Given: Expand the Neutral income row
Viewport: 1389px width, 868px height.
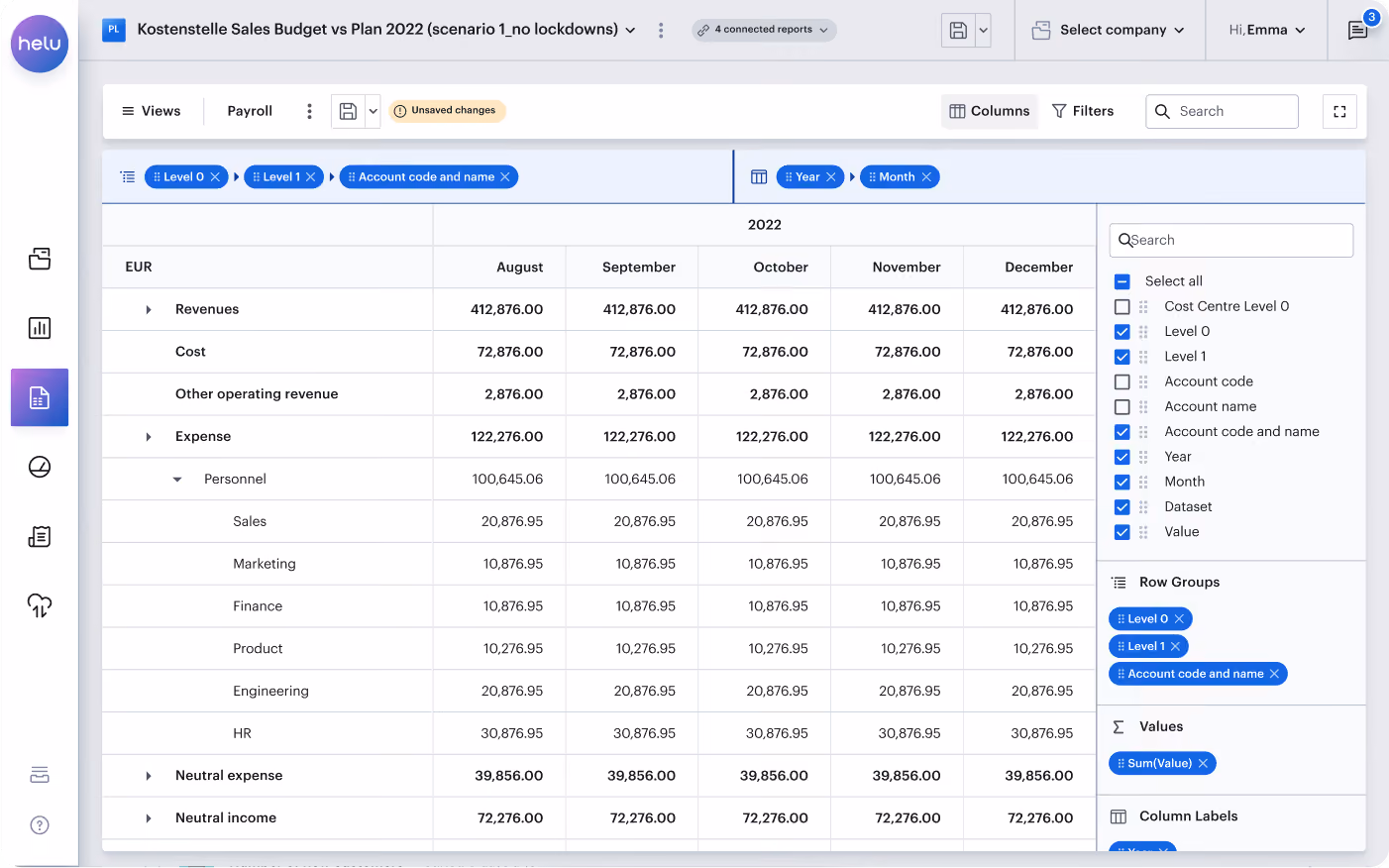Looking at the screenshot, I should click(149, 818).
